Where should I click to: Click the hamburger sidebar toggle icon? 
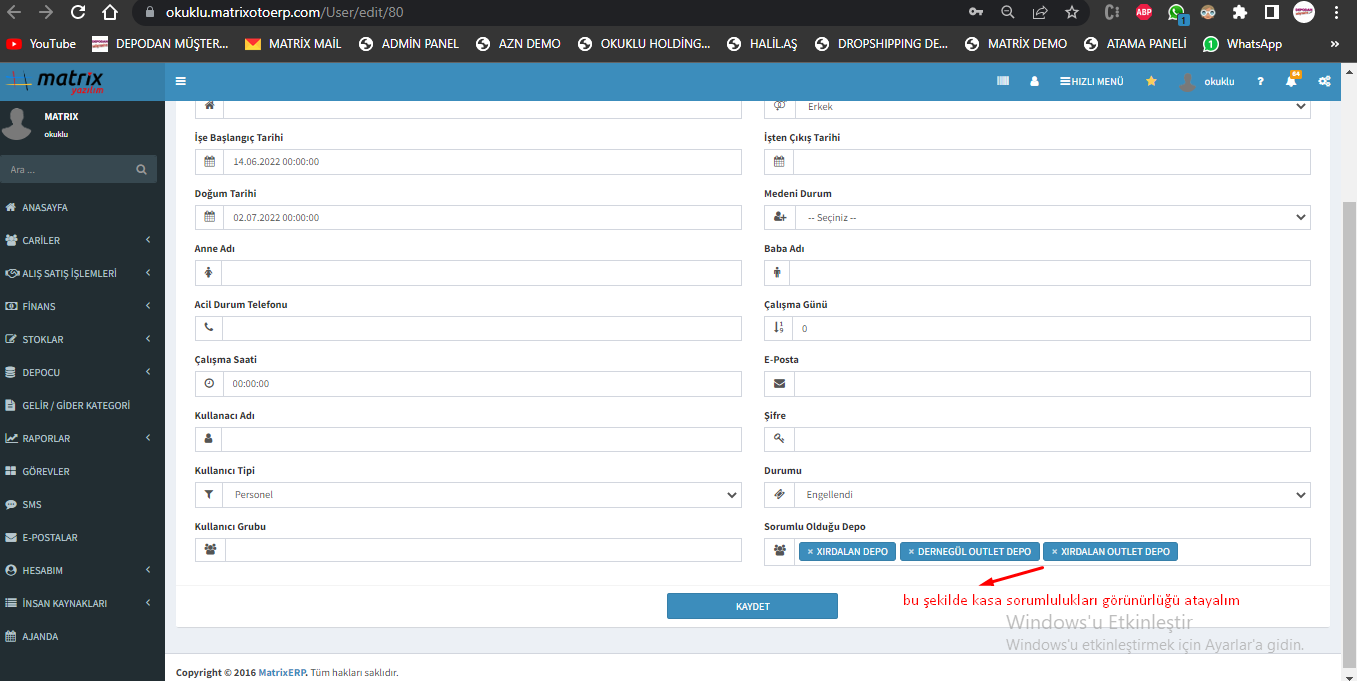(x=180, y=81)
